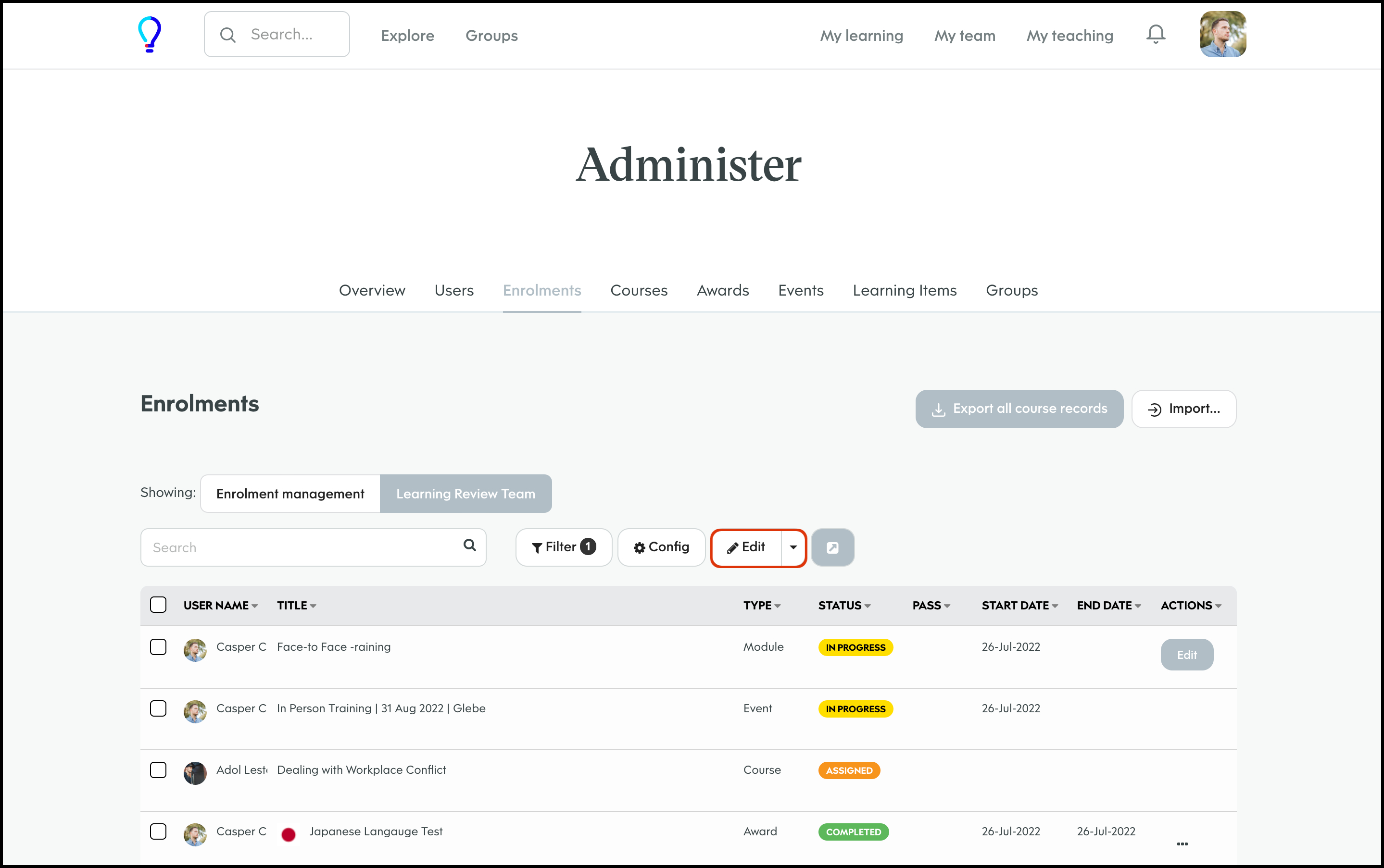This screenshot has width=1384, height=868.
Task: Click the enrolments search magnifier icon
Action: click(469, 546)
